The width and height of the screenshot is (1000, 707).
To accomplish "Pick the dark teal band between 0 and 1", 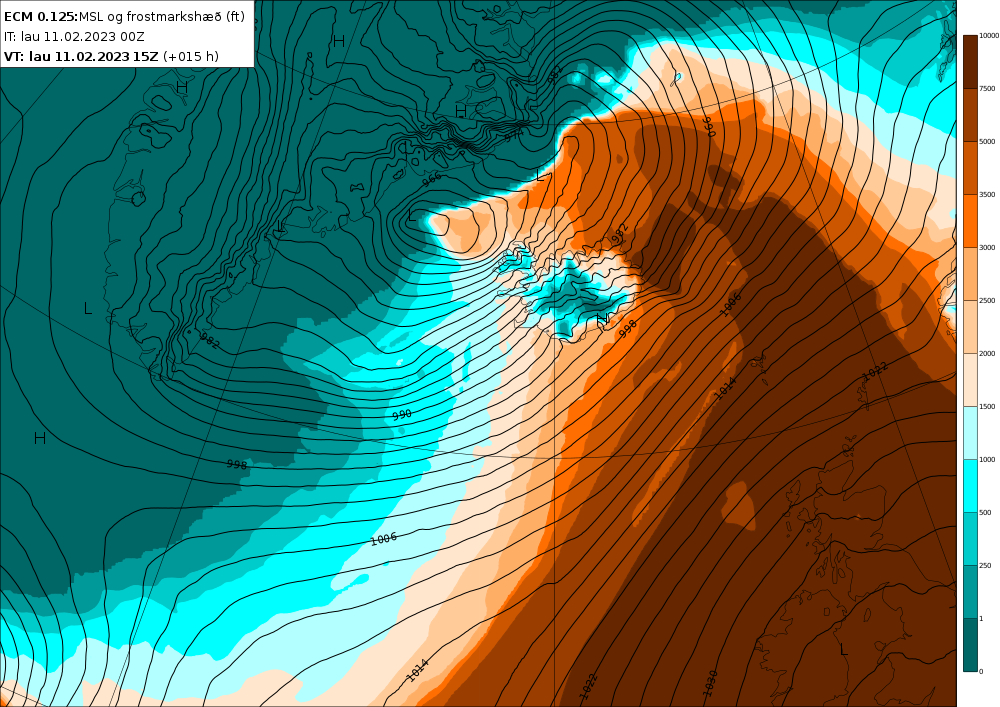I will pos(969,645).
